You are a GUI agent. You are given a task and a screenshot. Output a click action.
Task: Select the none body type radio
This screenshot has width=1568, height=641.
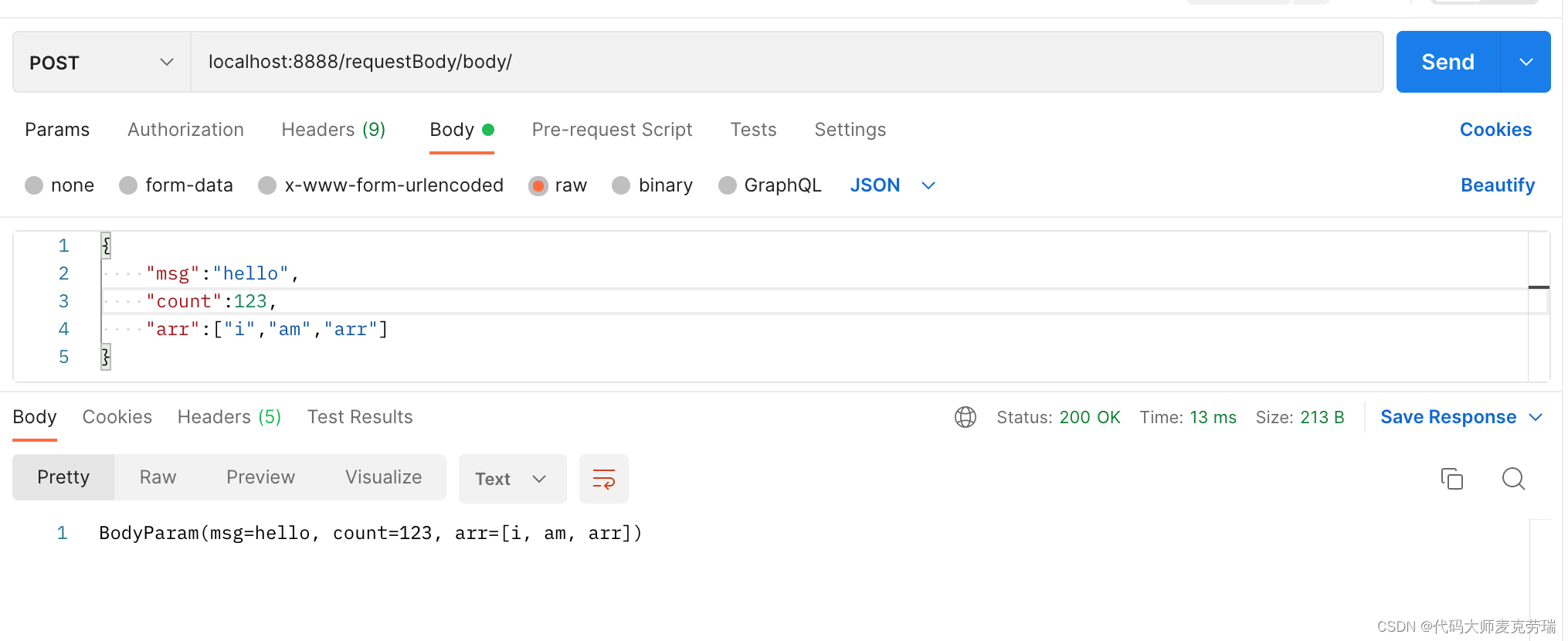click(34, 185)
